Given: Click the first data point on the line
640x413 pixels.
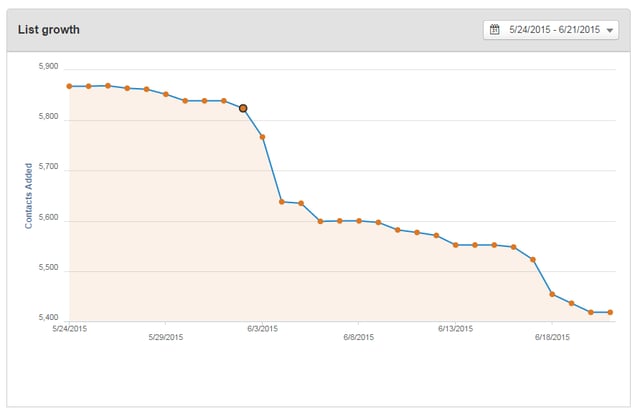Looking at the screenshot, I should [x=69, y=86].
